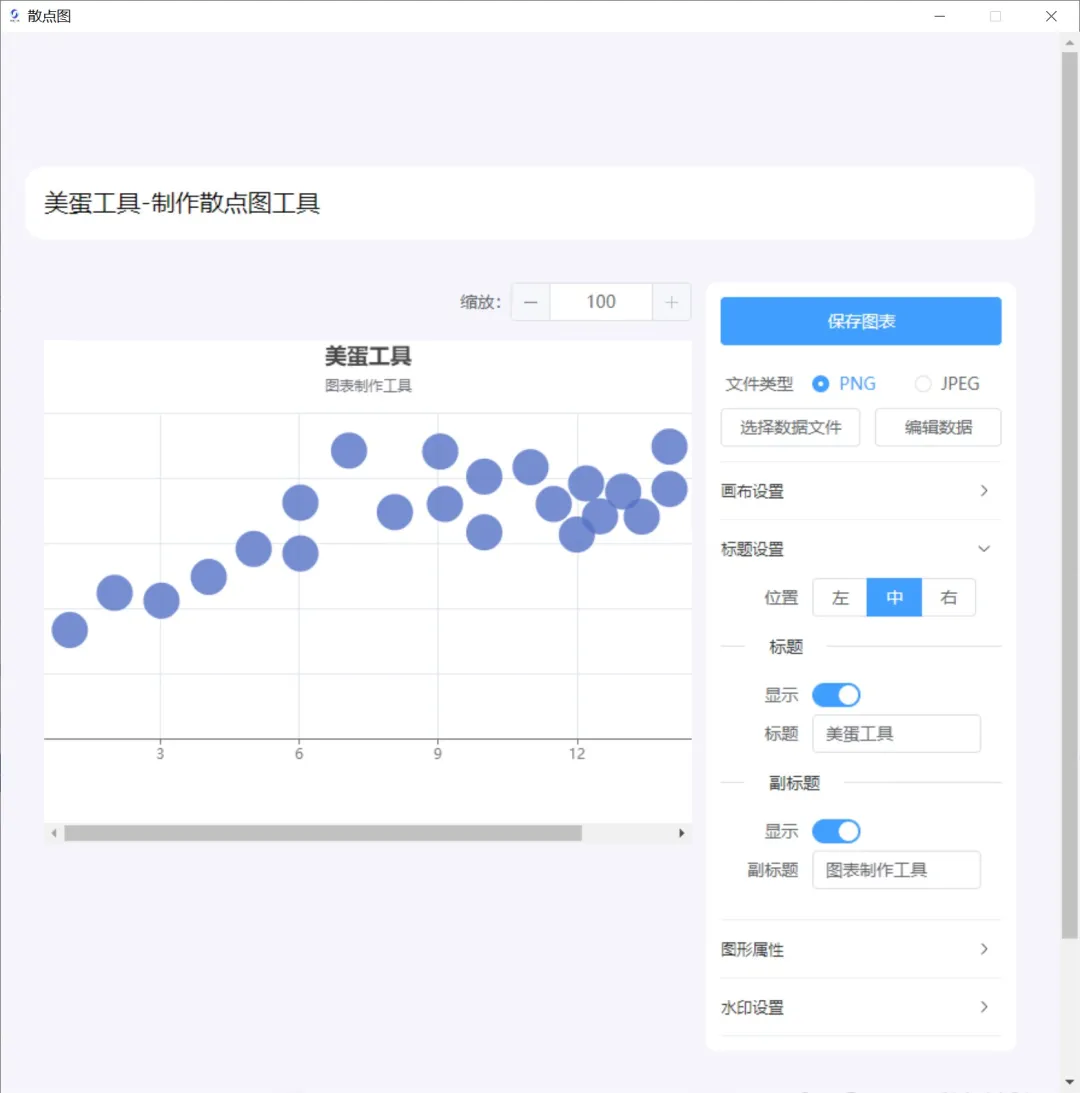
Task: Click the right arrow of the chart scrollbar
Action: click(x=682, y=832)
